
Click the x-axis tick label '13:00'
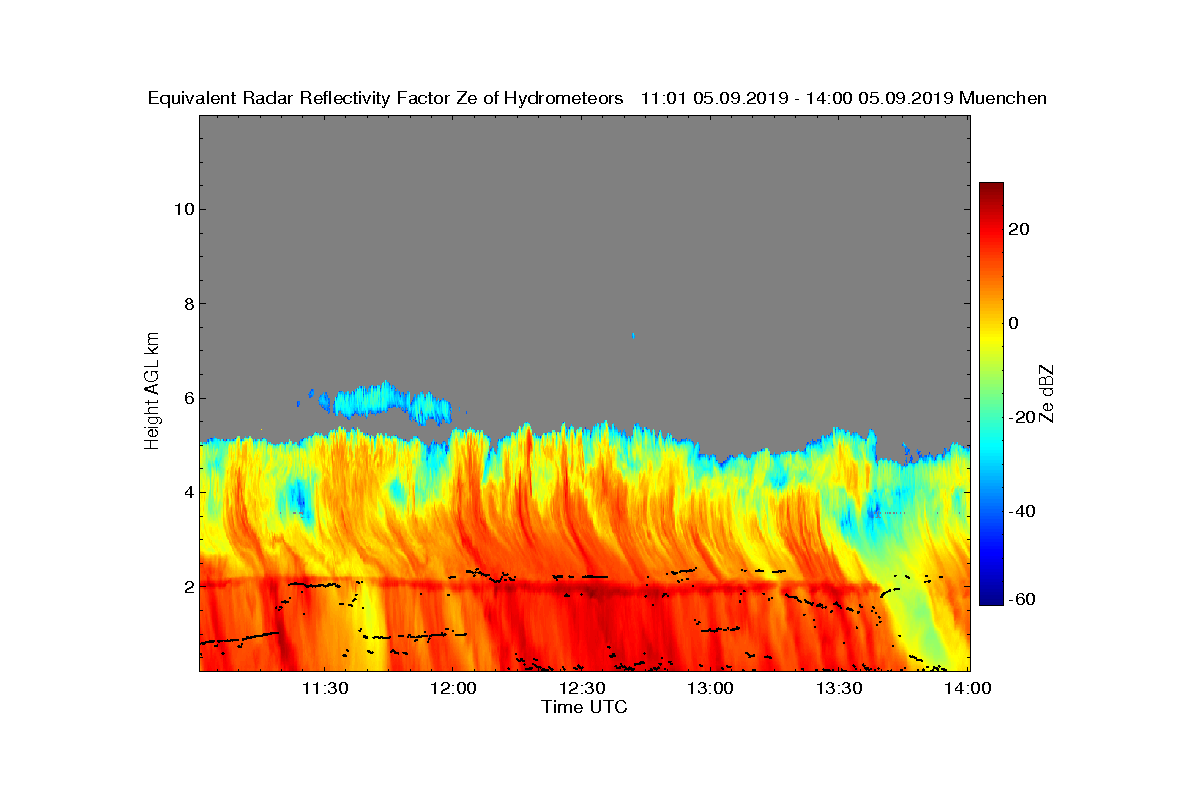tap(711, 688)
